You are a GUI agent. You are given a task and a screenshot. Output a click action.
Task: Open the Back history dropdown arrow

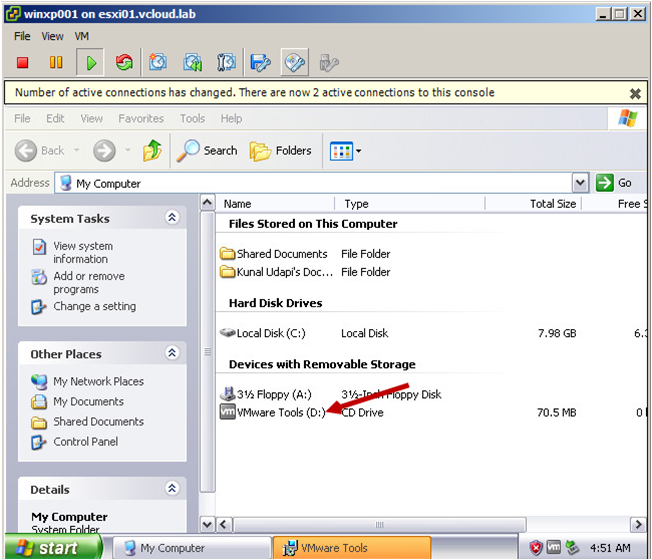point(77,150)
